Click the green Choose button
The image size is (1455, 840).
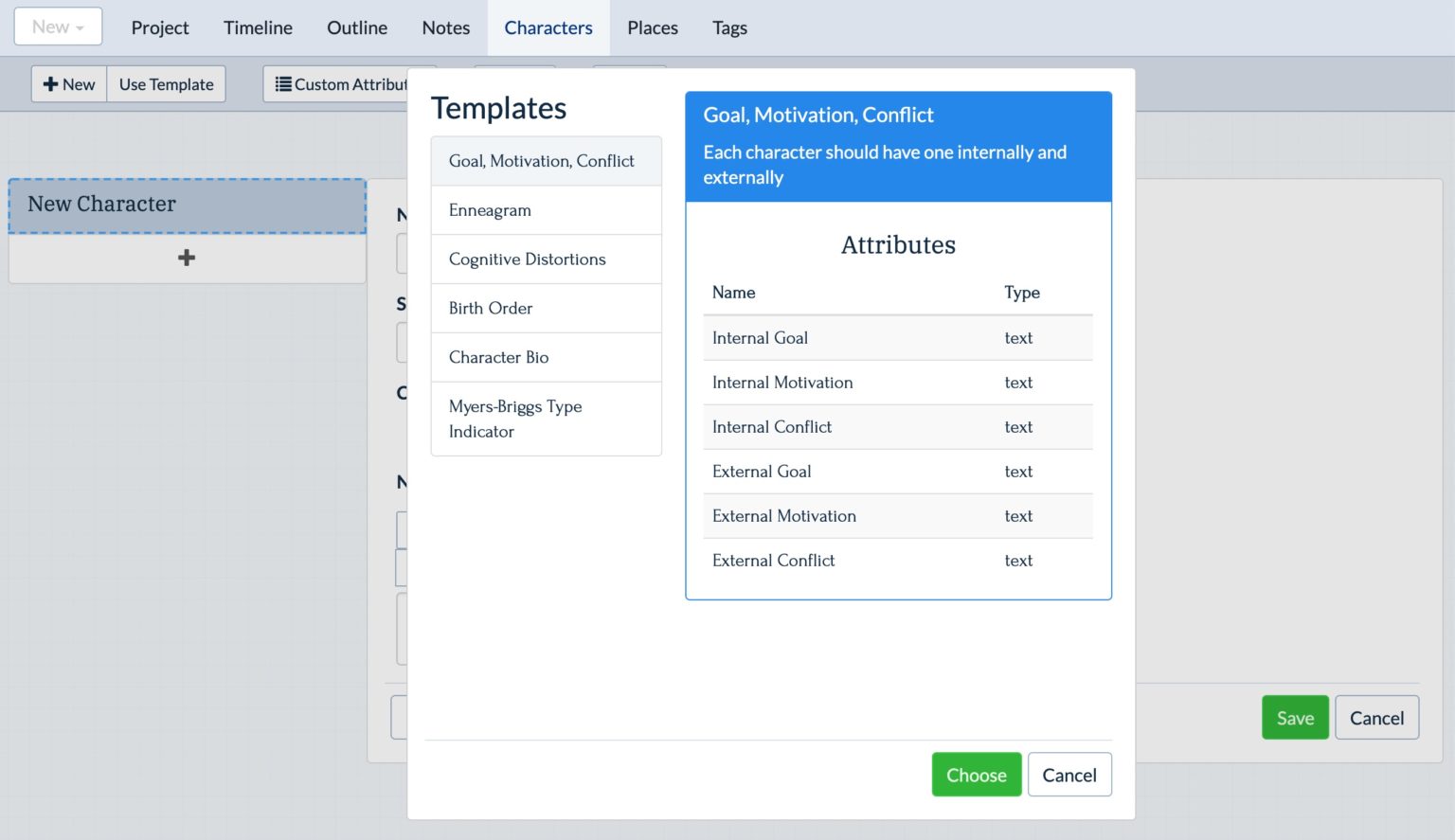pos(976,775)
